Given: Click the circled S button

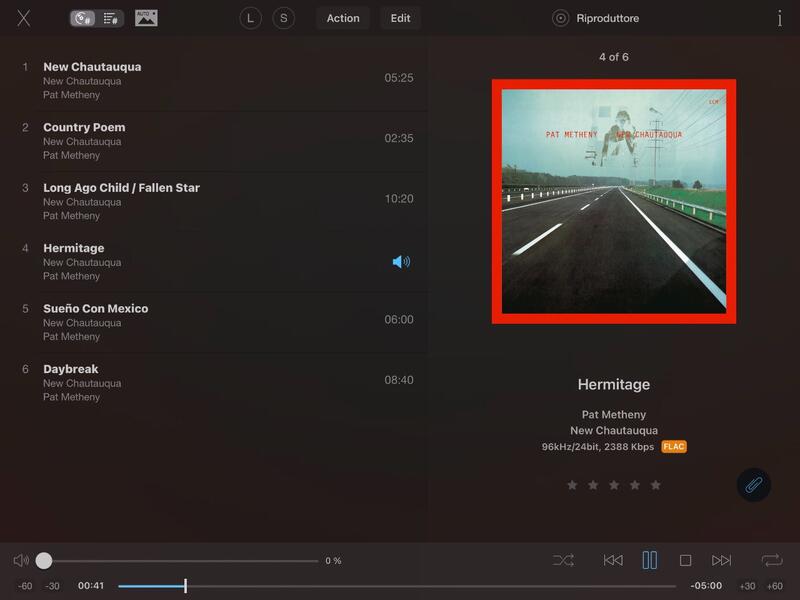Looking at the screenshot, I should point(283,18).
